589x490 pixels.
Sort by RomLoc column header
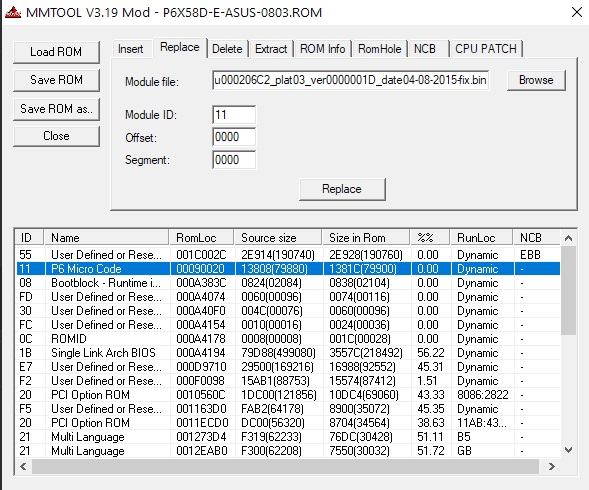[201, 237]
